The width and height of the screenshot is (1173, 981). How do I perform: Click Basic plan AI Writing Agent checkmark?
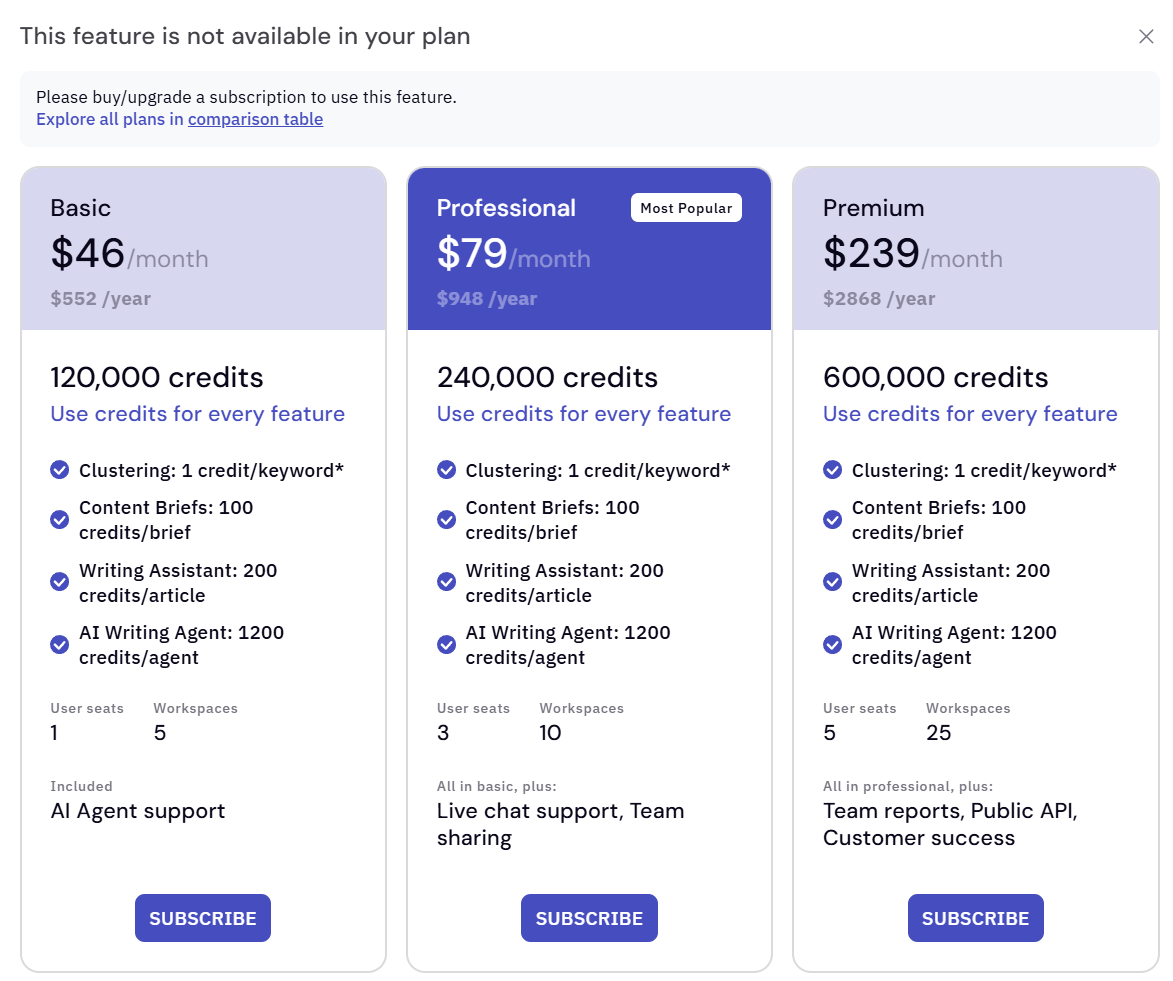tap(60, 645)
